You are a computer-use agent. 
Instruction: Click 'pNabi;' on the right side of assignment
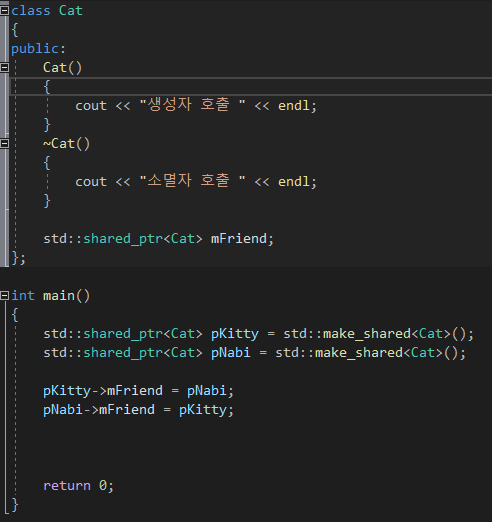click(x=211, y=391)
